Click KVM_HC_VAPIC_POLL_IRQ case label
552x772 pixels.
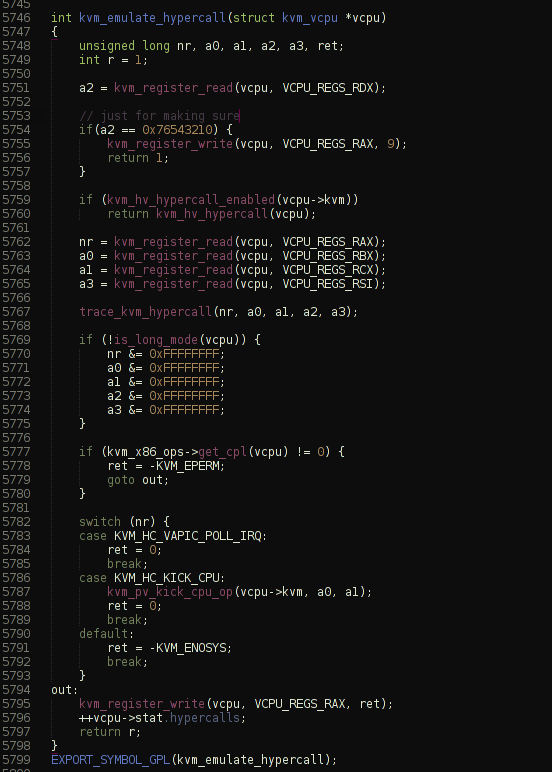click(188, 536)
